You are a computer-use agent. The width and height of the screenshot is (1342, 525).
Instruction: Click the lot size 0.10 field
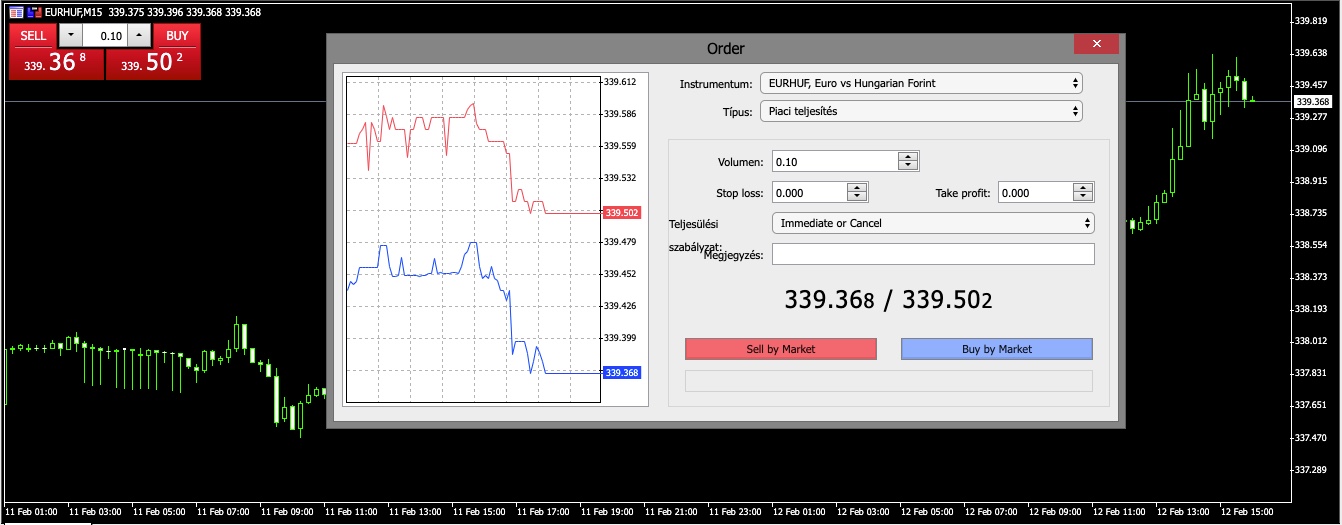pyautogui.click(x=105, y=36)
